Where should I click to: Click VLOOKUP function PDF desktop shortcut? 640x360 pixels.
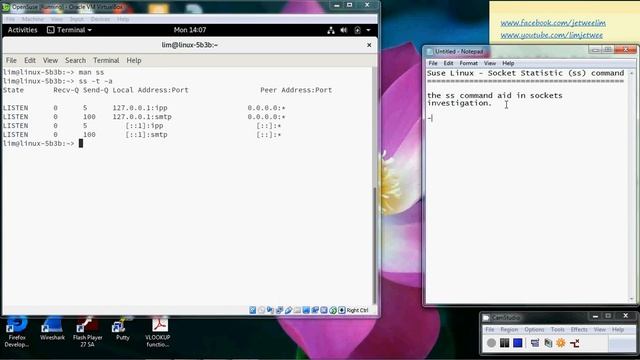(158, 332)
